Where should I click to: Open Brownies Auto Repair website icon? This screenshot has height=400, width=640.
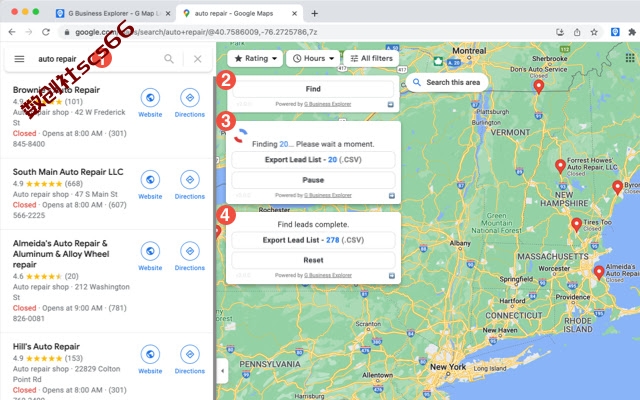(x=150, y=98)
